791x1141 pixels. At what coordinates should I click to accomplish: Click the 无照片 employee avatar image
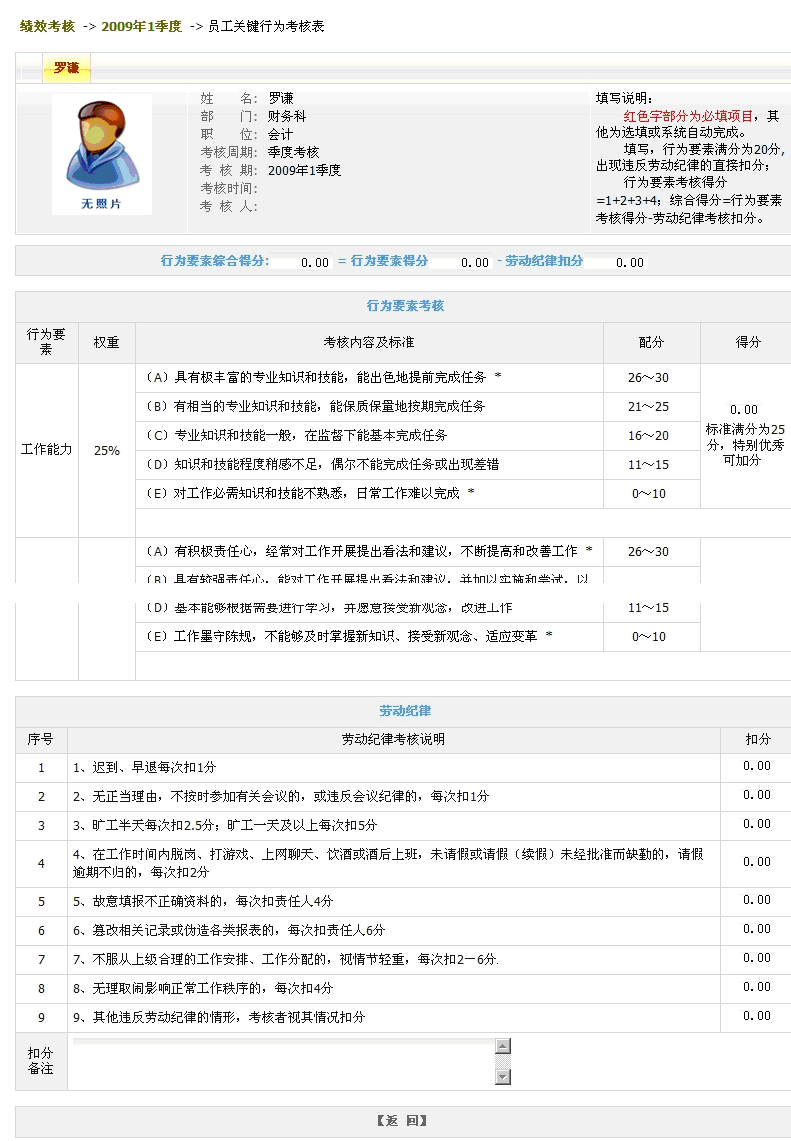pos(101,155)
